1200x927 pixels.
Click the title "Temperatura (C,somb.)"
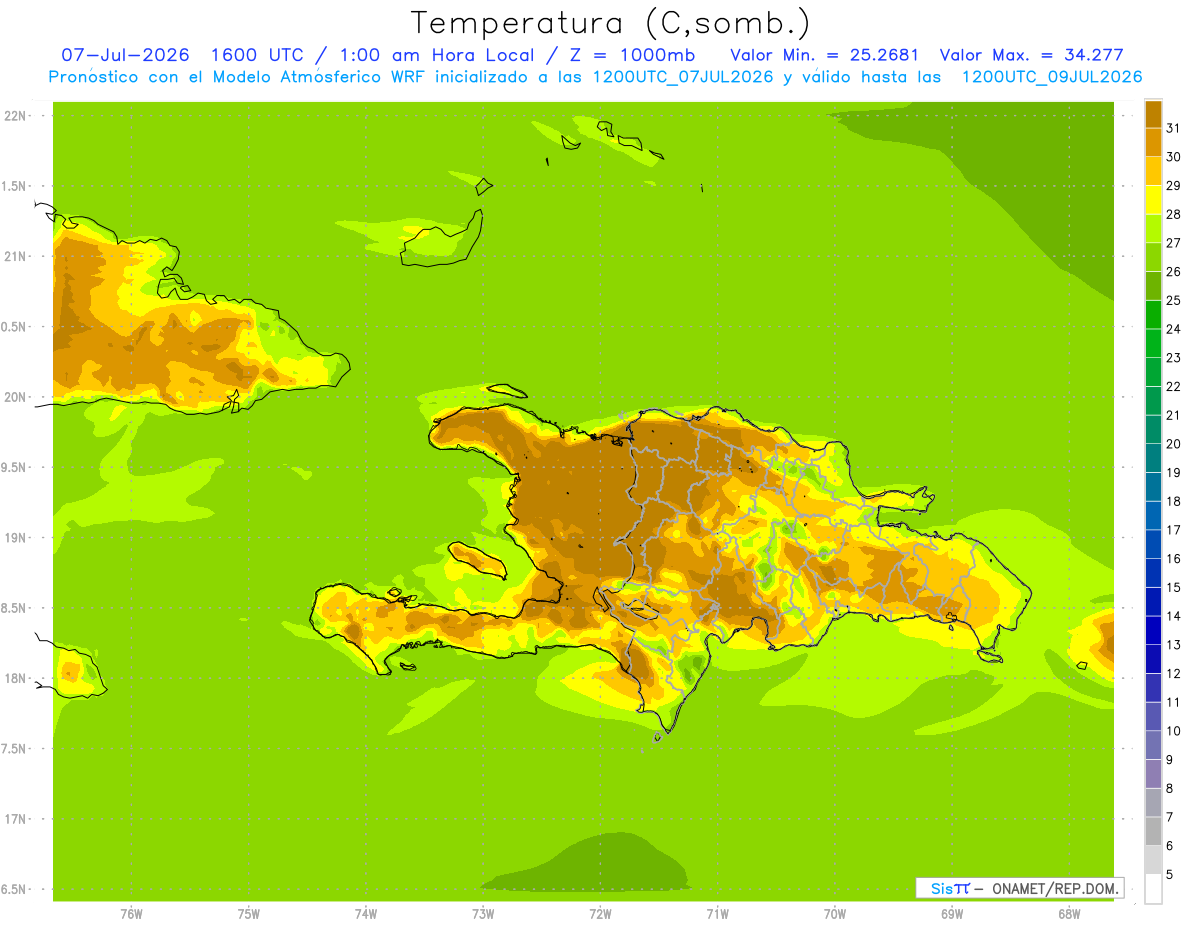click(611, 23)
